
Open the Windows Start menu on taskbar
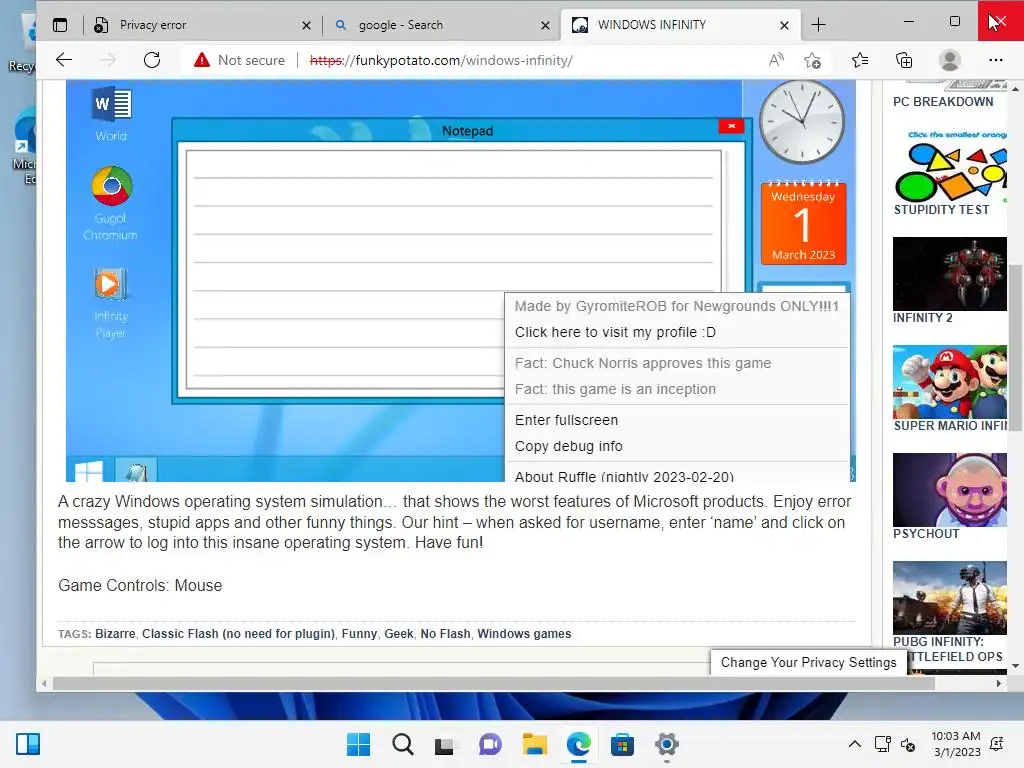coord(358,744)
